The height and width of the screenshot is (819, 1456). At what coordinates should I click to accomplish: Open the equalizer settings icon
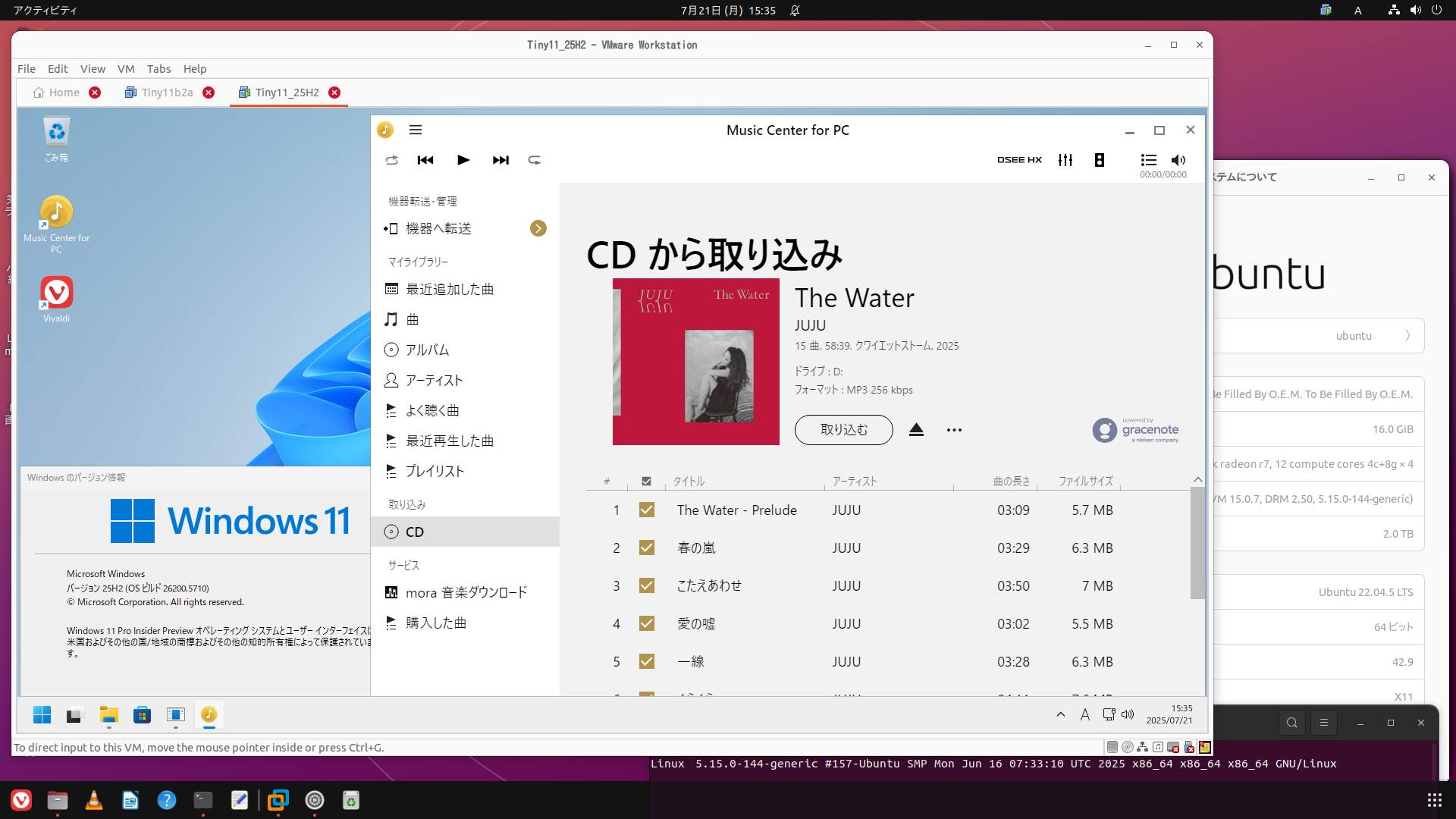pos(1065,160)
